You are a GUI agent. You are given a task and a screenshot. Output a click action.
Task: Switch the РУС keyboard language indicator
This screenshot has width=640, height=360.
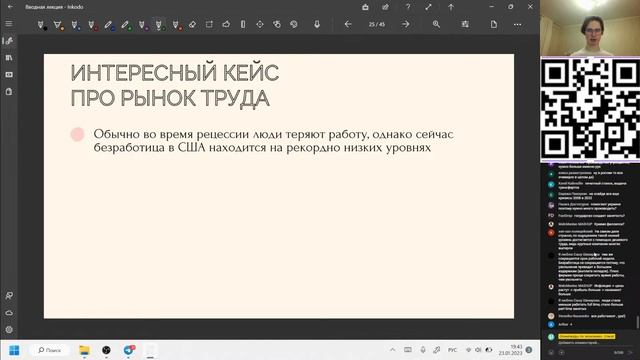[x=452, y=350]
